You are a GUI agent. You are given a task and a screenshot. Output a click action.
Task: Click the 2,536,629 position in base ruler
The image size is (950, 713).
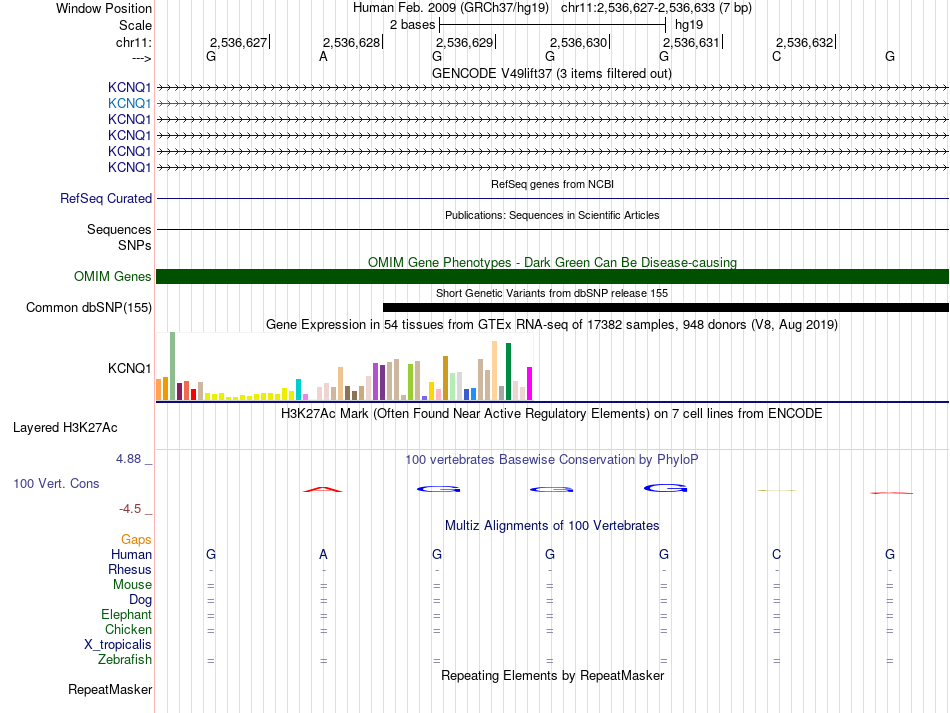coord(465,42)
